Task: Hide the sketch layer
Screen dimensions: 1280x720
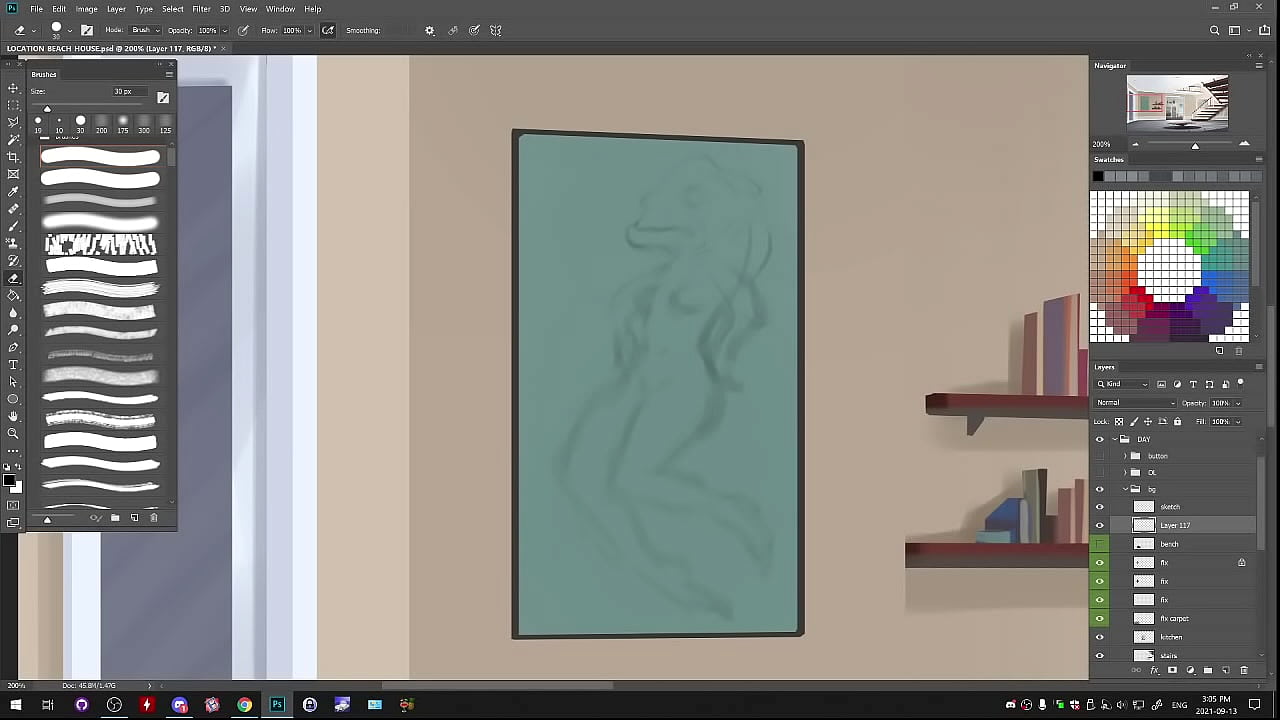Action: [x=1100, y=507]
